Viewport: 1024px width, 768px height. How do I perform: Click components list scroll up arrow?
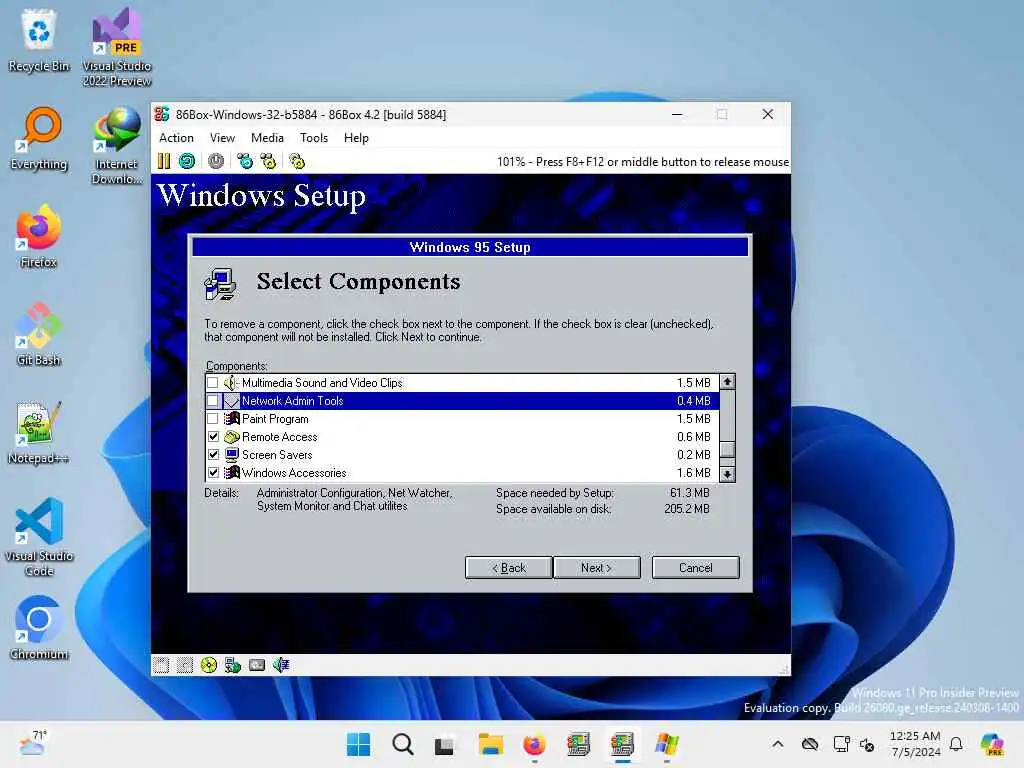point(727,381)
